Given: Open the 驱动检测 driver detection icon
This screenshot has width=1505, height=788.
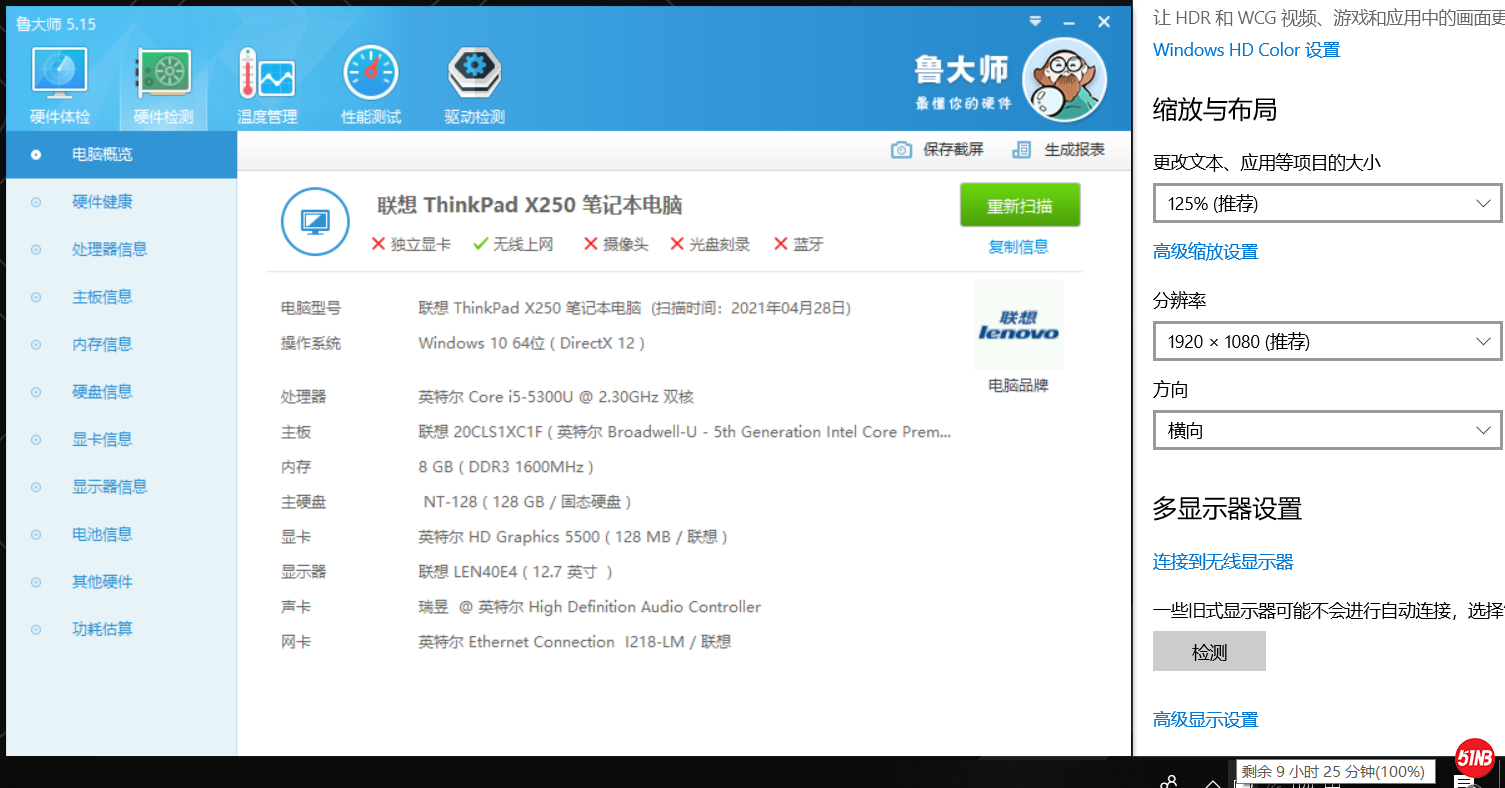Looking at the screenshot, I should (474, 74).
